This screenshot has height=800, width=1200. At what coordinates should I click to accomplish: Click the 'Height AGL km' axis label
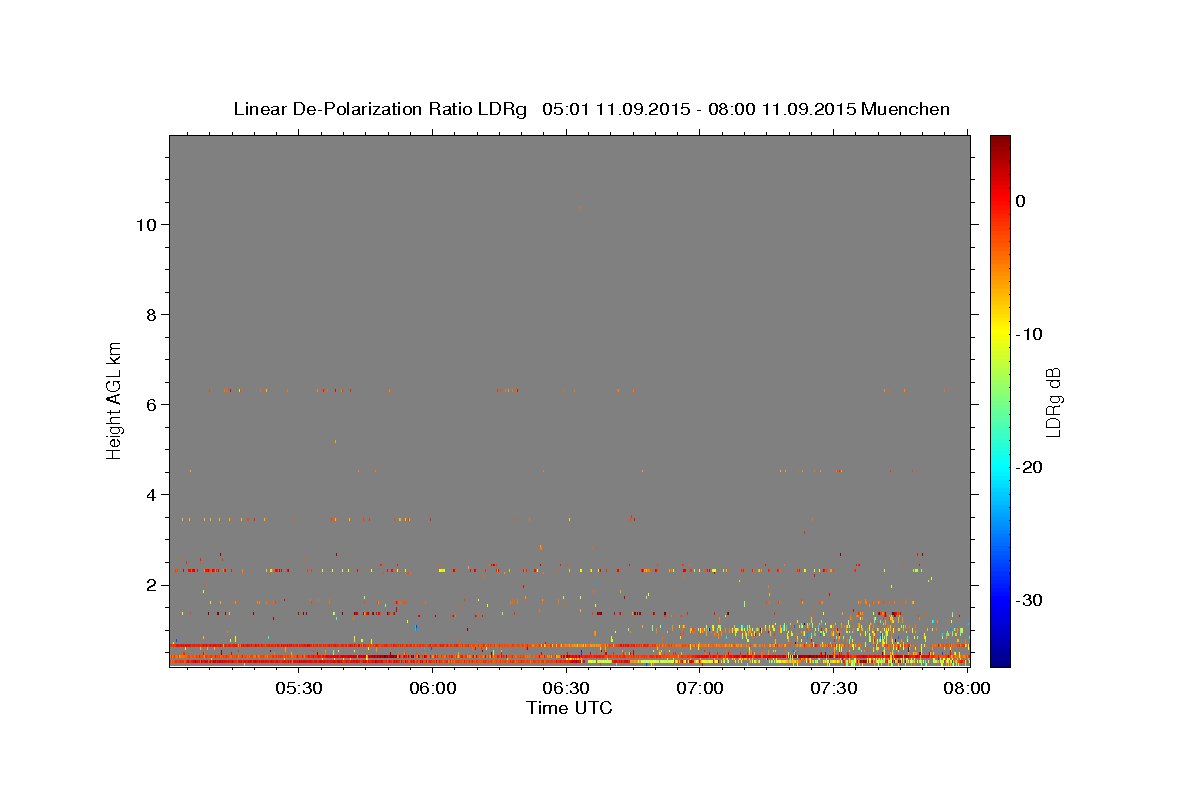pos(115,399)
